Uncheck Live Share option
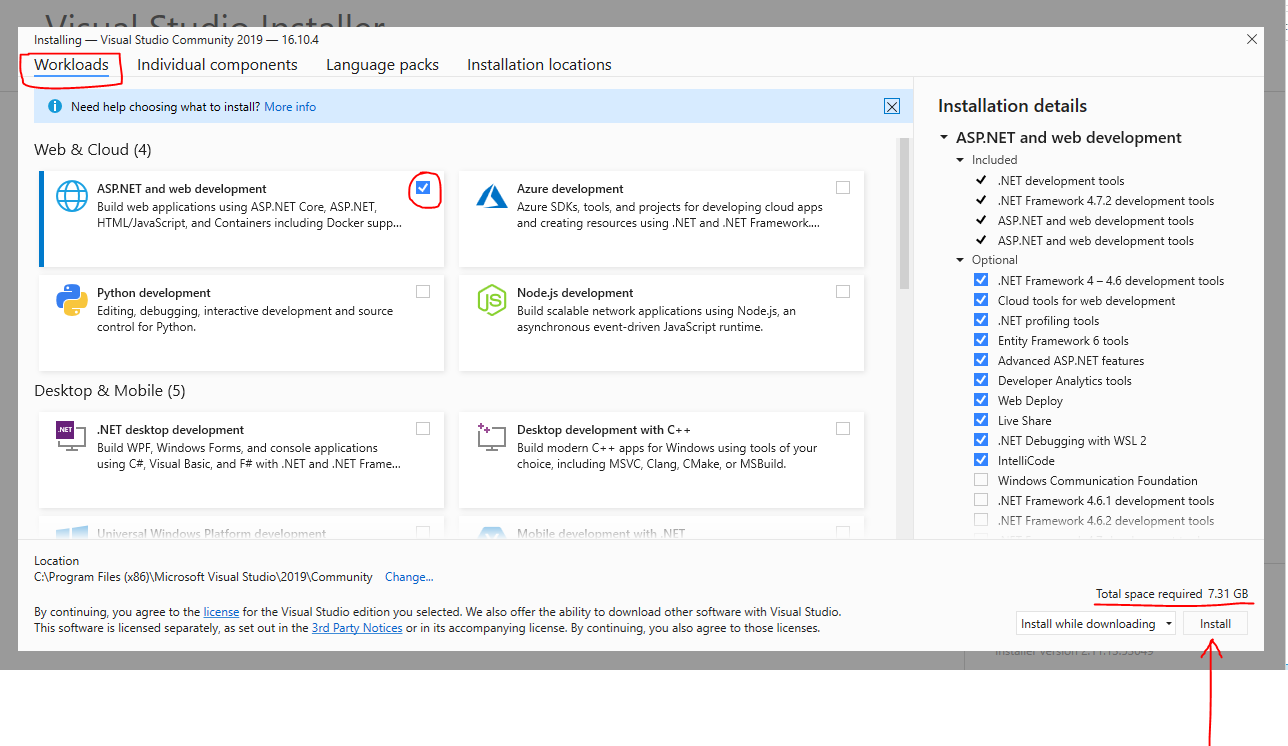This screenshot has height=746, width=1288. pyautogui.click(x=981, y=420)
